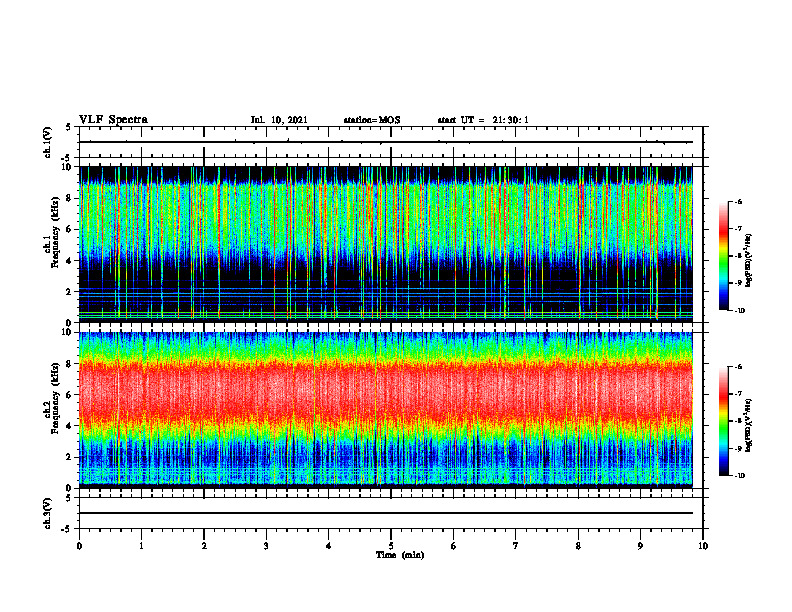Click time axis tick label "8"
This screenshot has height=612, width=792.
(x=578, y=546)
